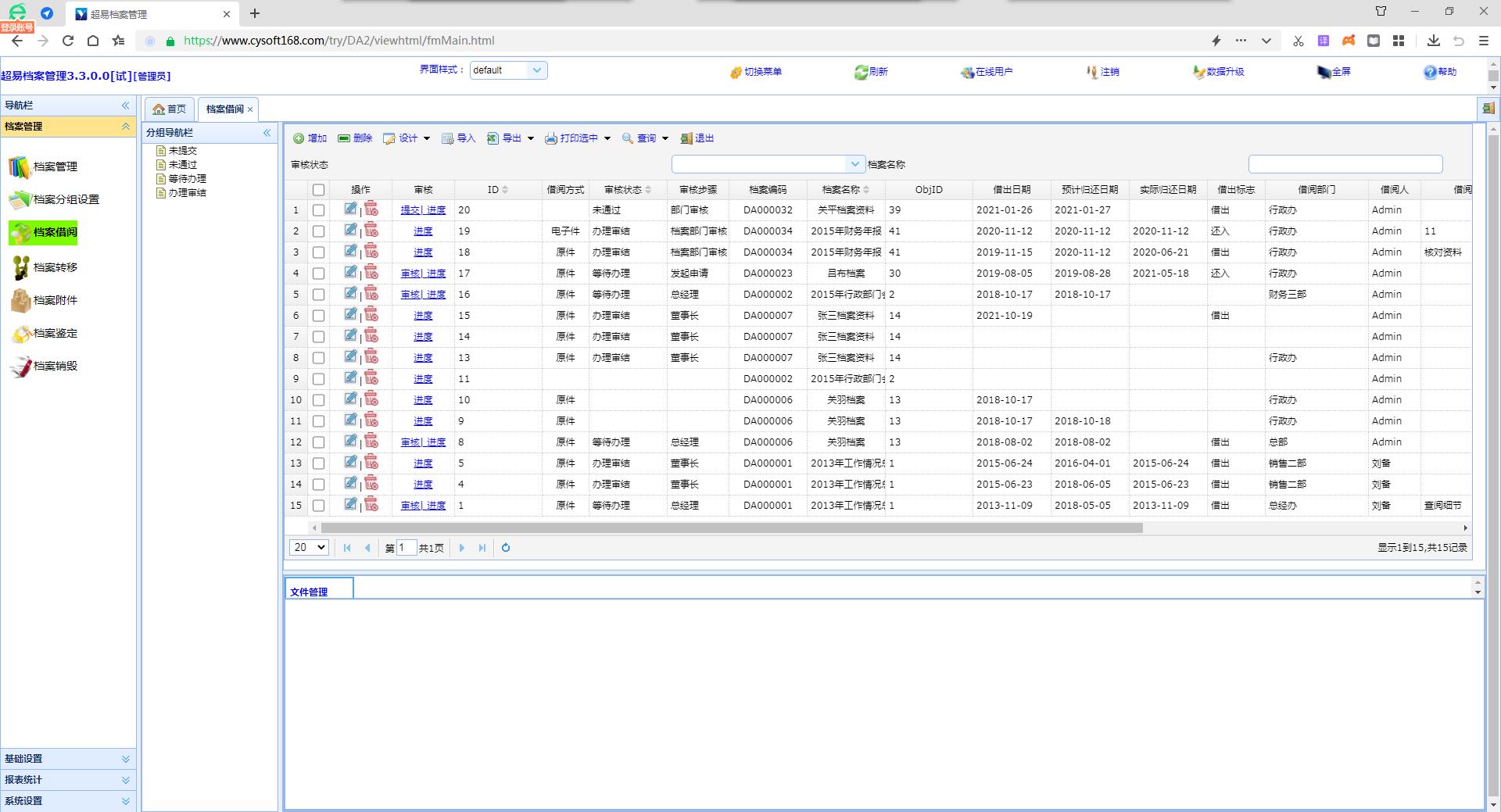Viewport: 1501px width, 812px height.
Task: Check the checkbox for row 15
Action: point(318,506)
